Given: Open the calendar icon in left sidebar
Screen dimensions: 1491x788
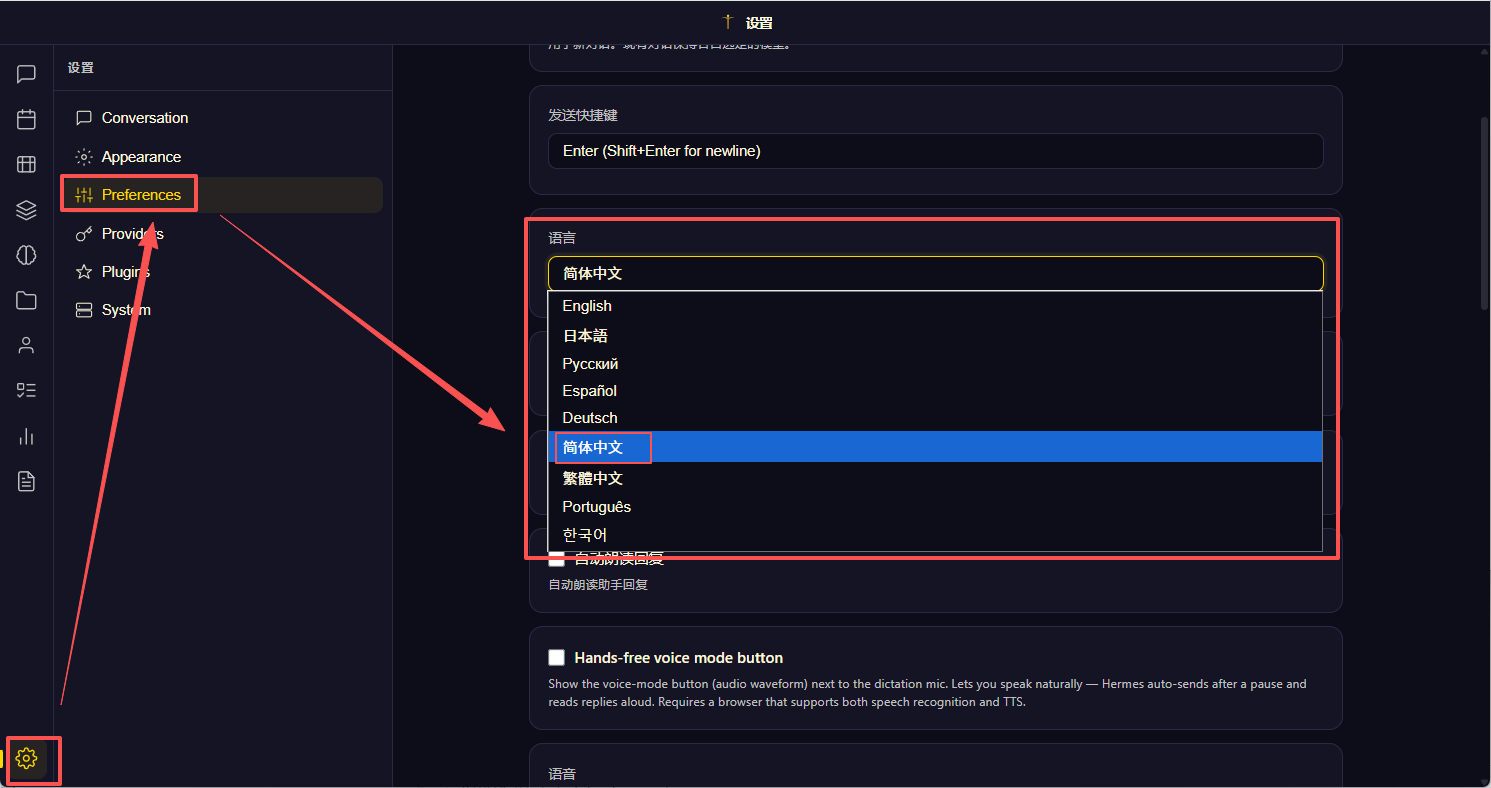Looking at the screenshot, I should coord(26,119).
